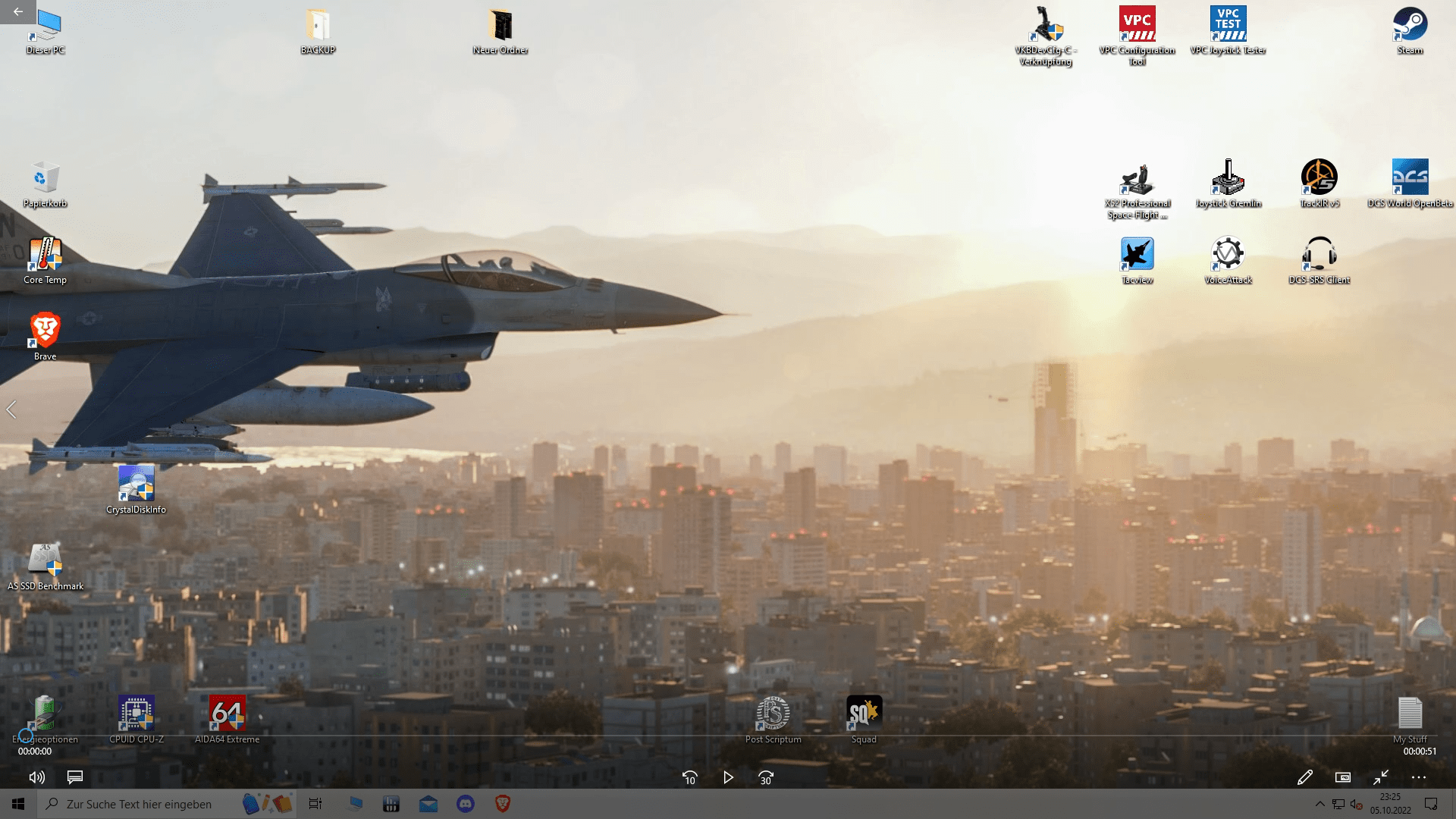Open the Brave desktop shortcut
Screen dimensions: 1456x819
point(45,337)
